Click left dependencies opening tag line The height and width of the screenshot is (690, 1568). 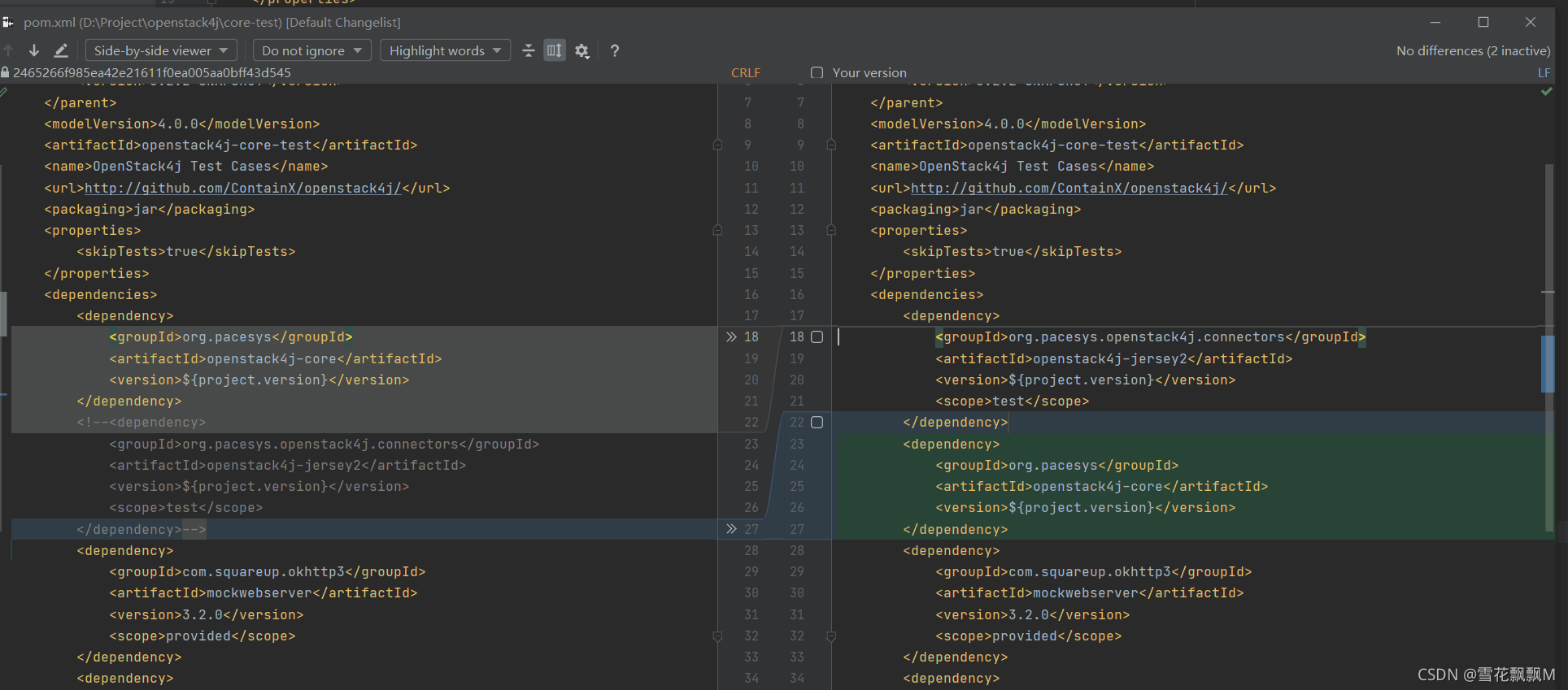click(x=101, y=294)
